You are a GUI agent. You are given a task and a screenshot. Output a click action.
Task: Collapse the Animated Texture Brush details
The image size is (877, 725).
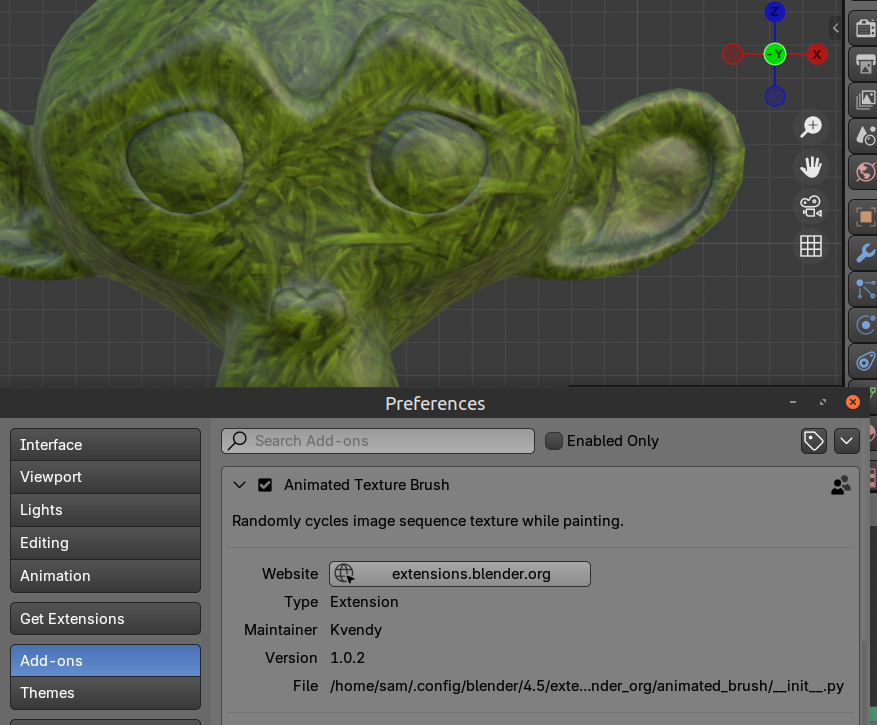239,485
